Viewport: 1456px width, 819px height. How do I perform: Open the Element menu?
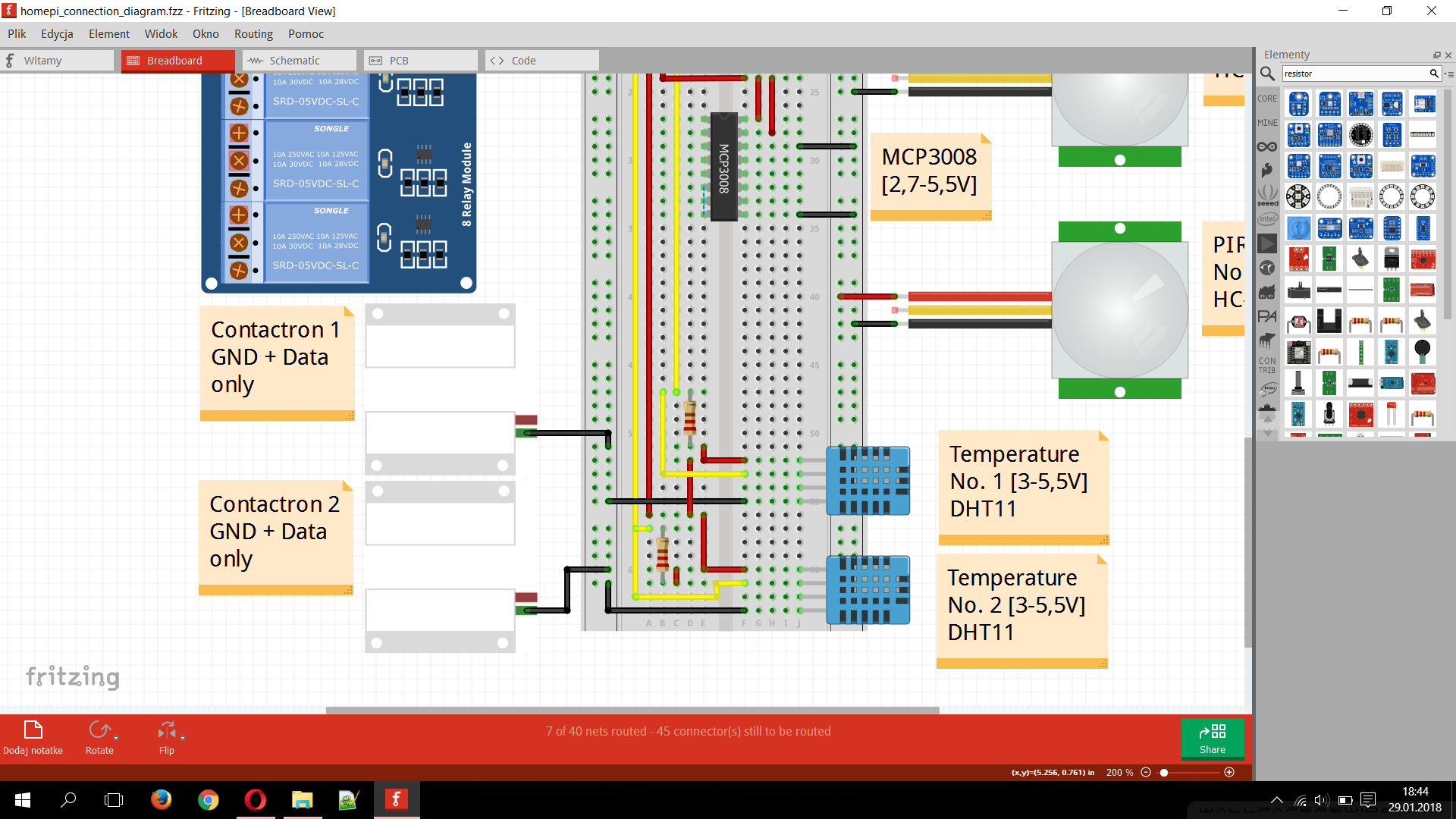(109, 34)
